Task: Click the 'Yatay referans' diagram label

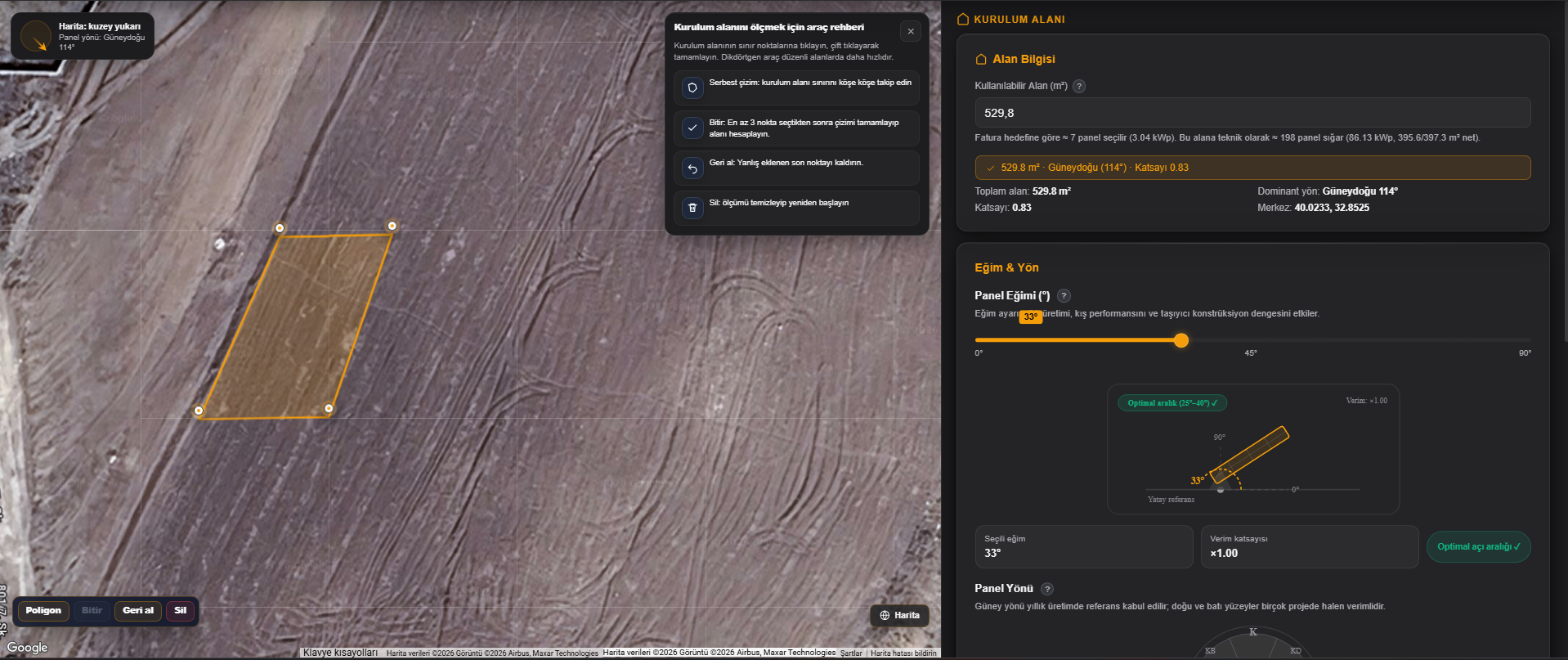Action: pos(1171,500)
